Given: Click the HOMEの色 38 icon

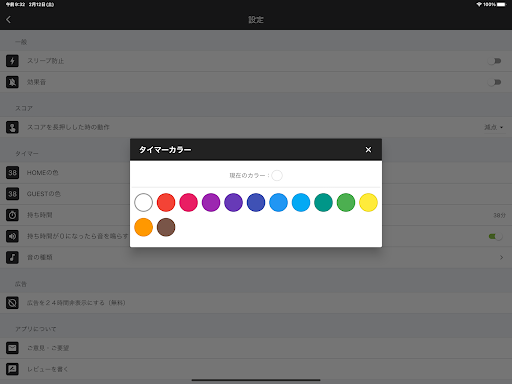Looking at the screenshot, I should [12, 173].
